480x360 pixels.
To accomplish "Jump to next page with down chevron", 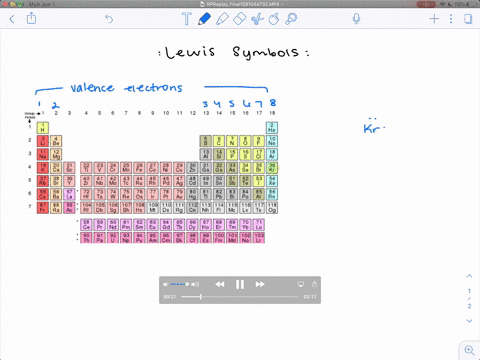I will 469,321.
